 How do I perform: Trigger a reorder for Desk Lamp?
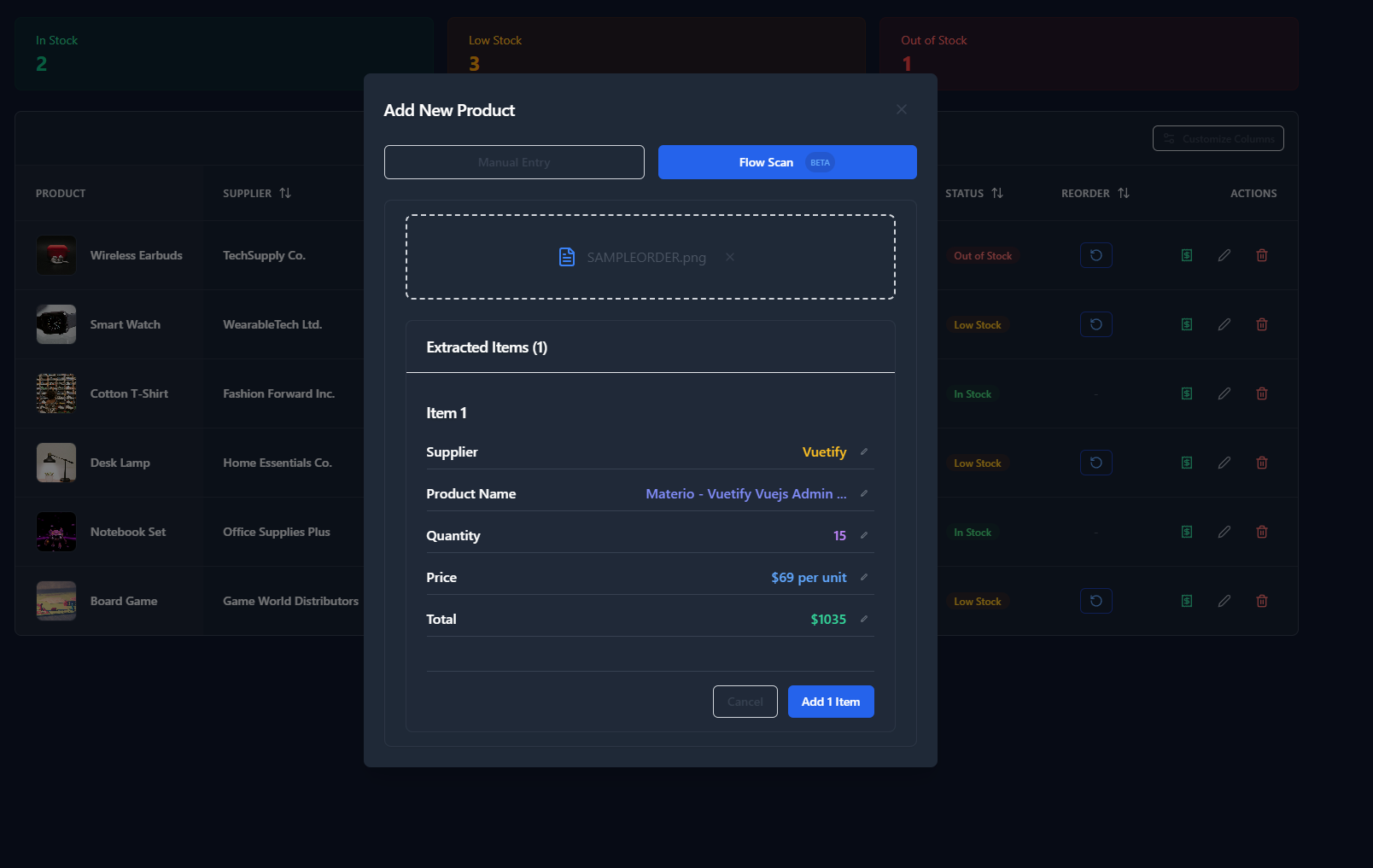(x=1095, y=462)
